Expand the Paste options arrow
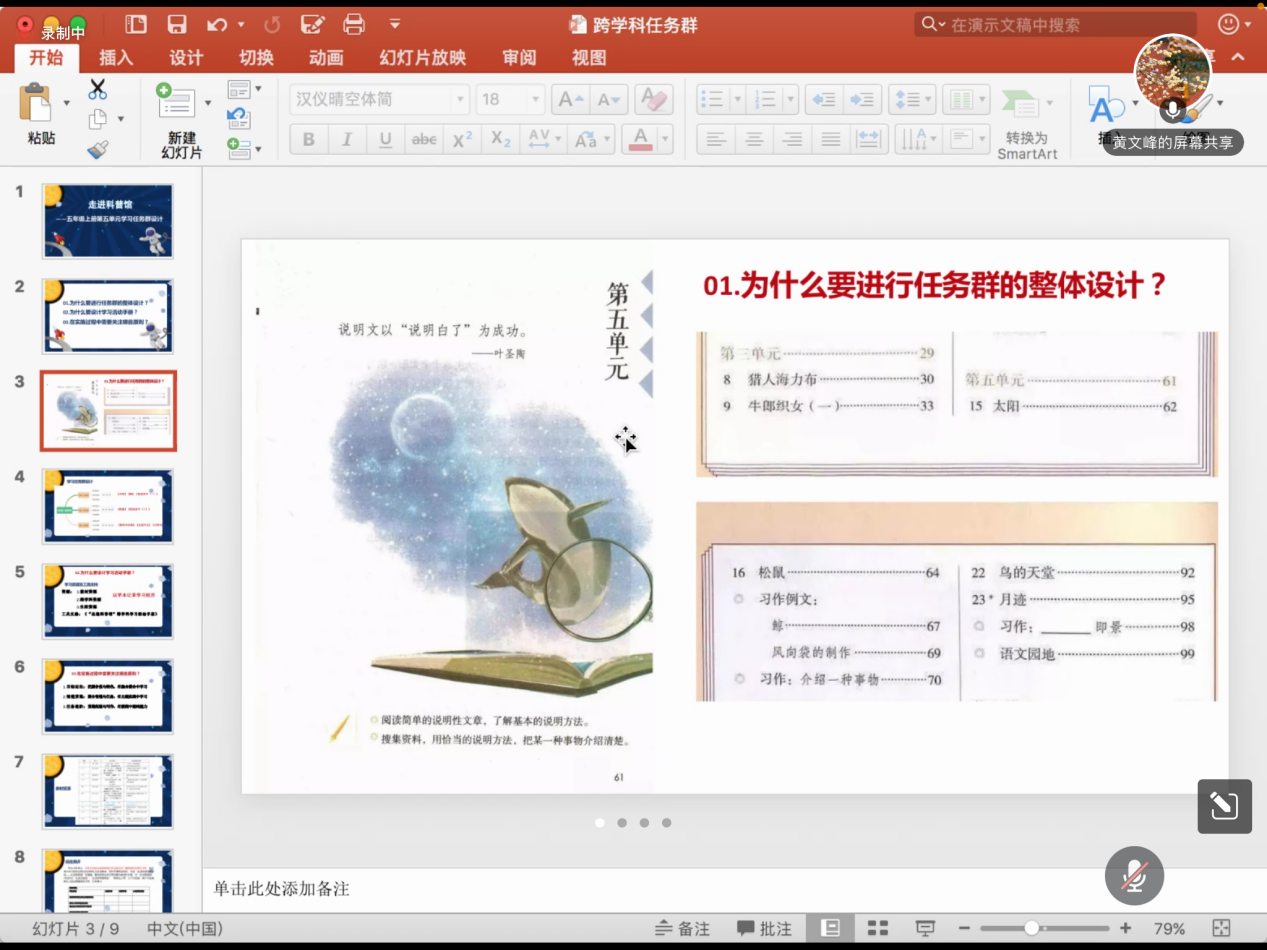 click(67, 102)
